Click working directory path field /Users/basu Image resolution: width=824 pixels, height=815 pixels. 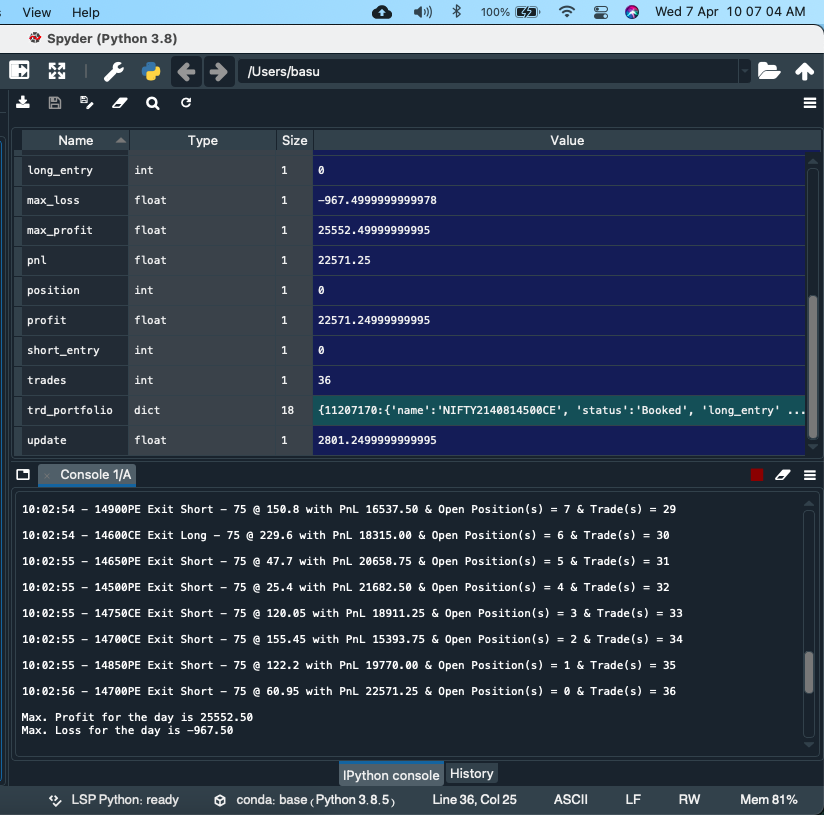pyautogui.click(x=488, y=71)
